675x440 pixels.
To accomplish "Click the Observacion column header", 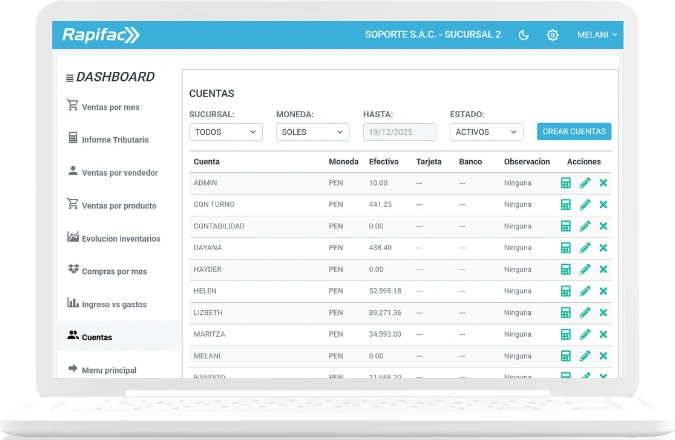I will pos(527,162).
